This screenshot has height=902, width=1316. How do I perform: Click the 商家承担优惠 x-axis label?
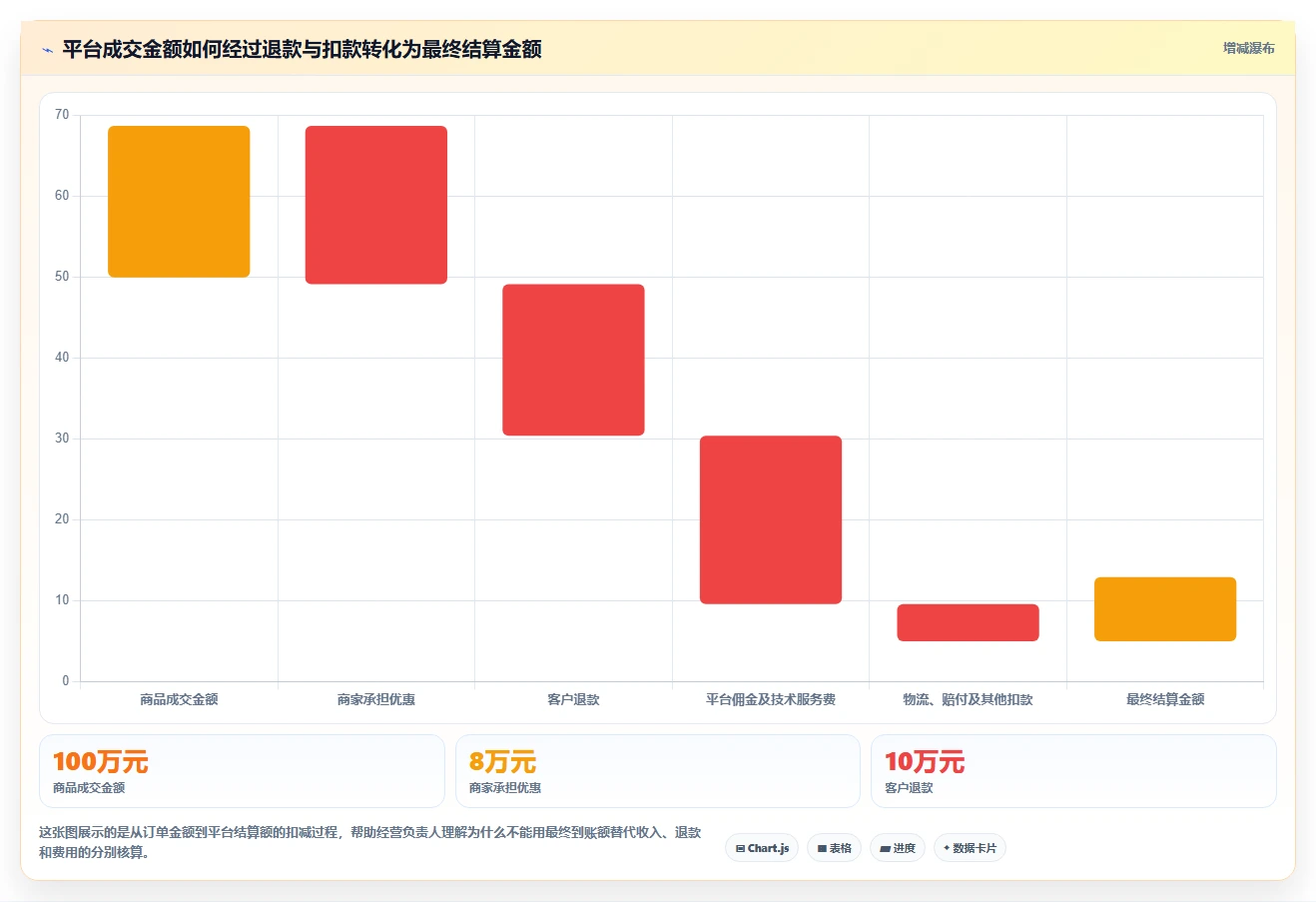coord(376,699)
